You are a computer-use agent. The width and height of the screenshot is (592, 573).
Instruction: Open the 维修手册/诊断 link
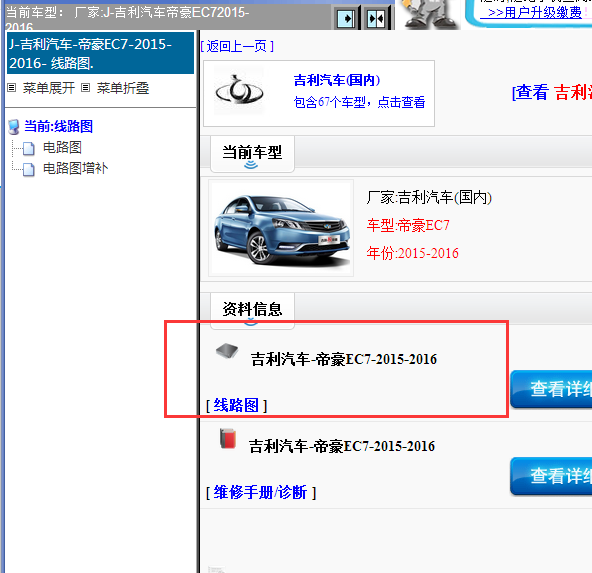click(261, 492)
